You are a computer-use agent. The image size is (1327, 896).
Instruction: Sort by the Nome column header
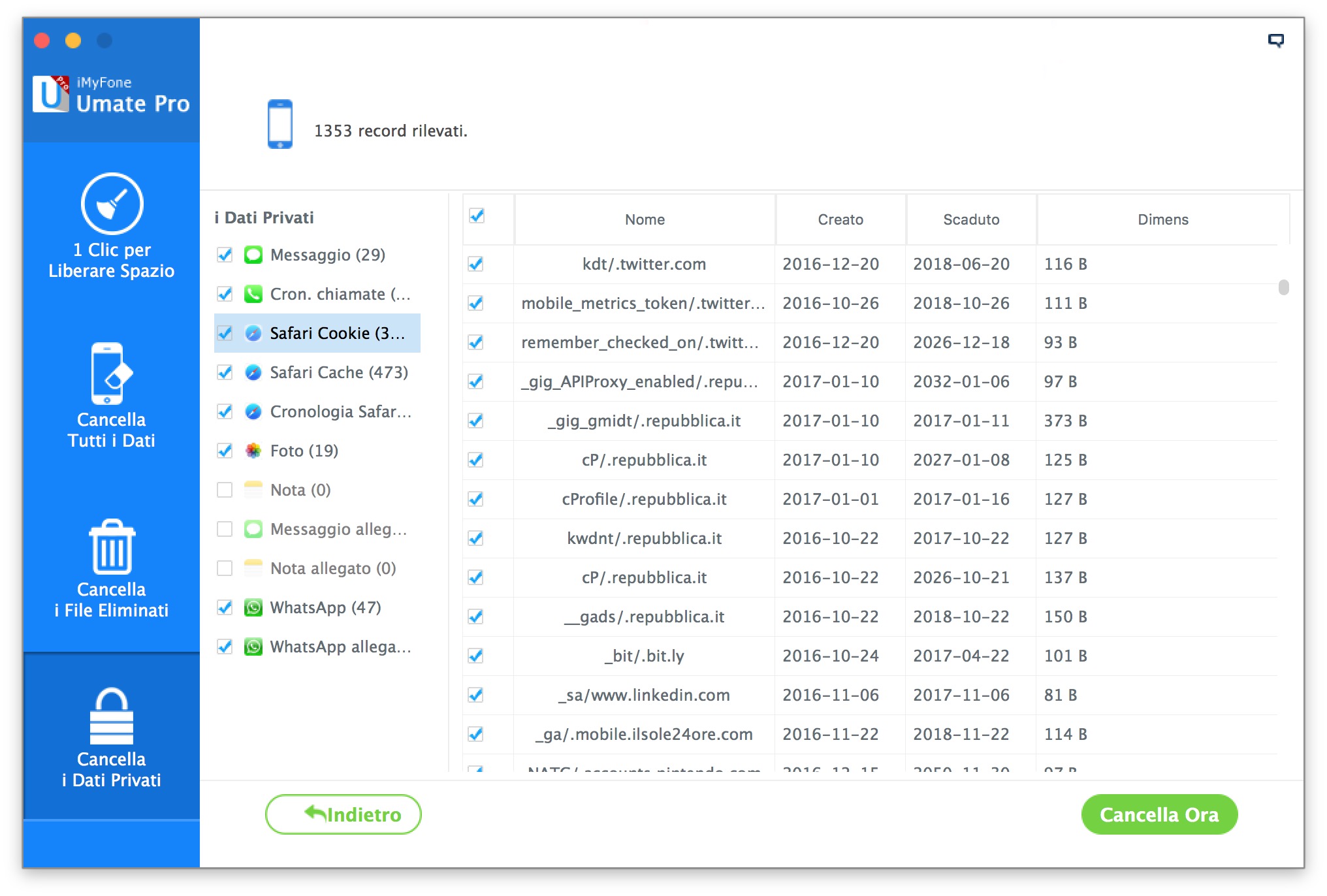point(645,219)
